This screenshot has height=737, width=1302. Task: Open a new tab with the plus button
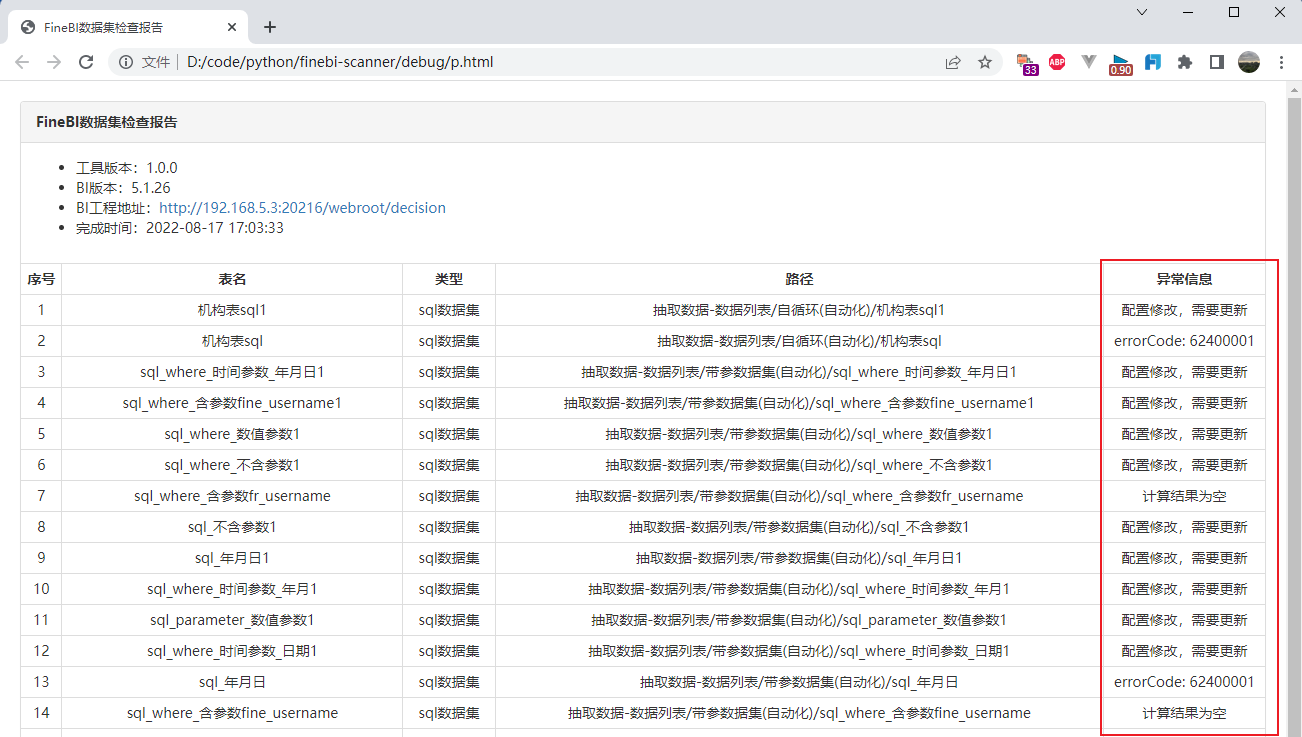click(269, 27)
